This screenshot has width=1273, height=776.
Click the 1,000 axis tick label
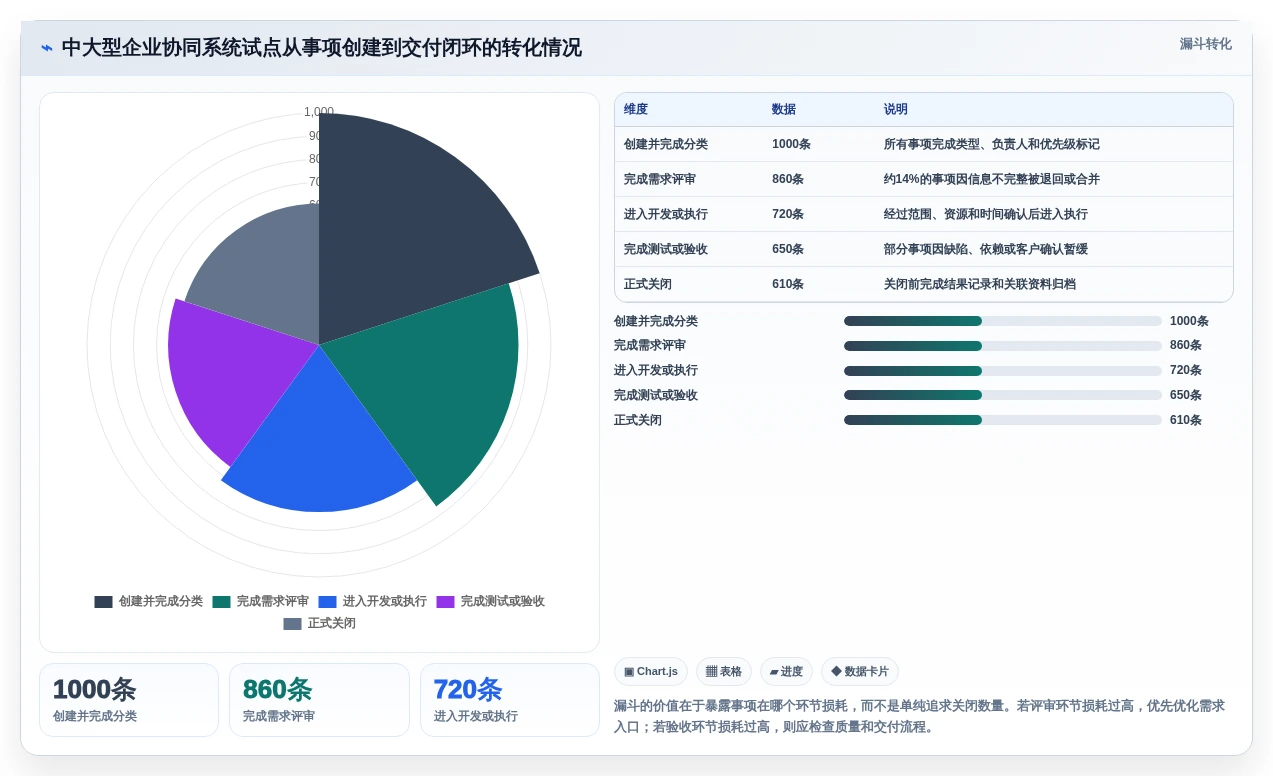[319, 112]
